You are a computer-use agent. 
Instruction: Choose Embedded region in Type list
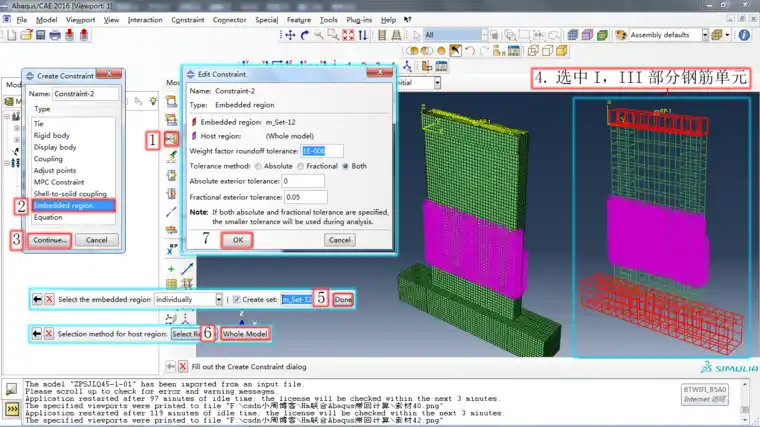(x=74, y=206)
